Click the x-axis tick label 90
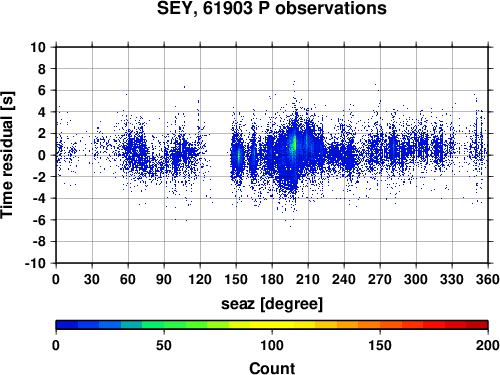The height and width of the screenshot is (375, 500). (x=164, y=279)
